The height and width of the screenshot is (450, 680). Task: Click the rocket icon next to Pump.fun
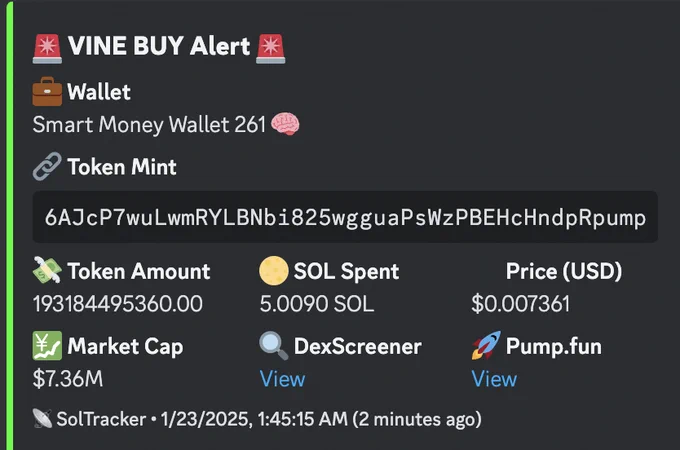pos(486,346)
